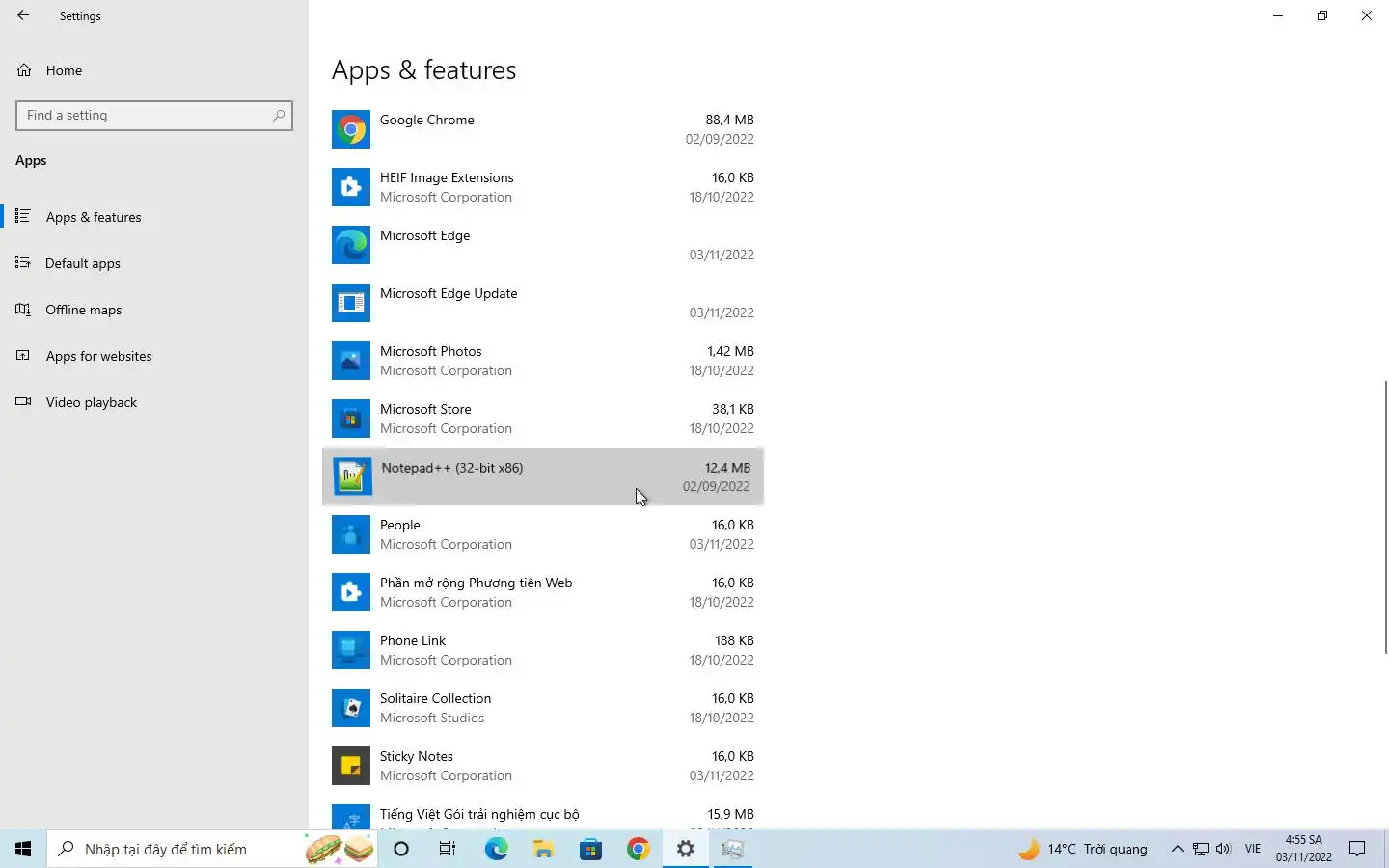
Task: Select Microsoft Photos entry text
Action: click(x=430, y=351)
